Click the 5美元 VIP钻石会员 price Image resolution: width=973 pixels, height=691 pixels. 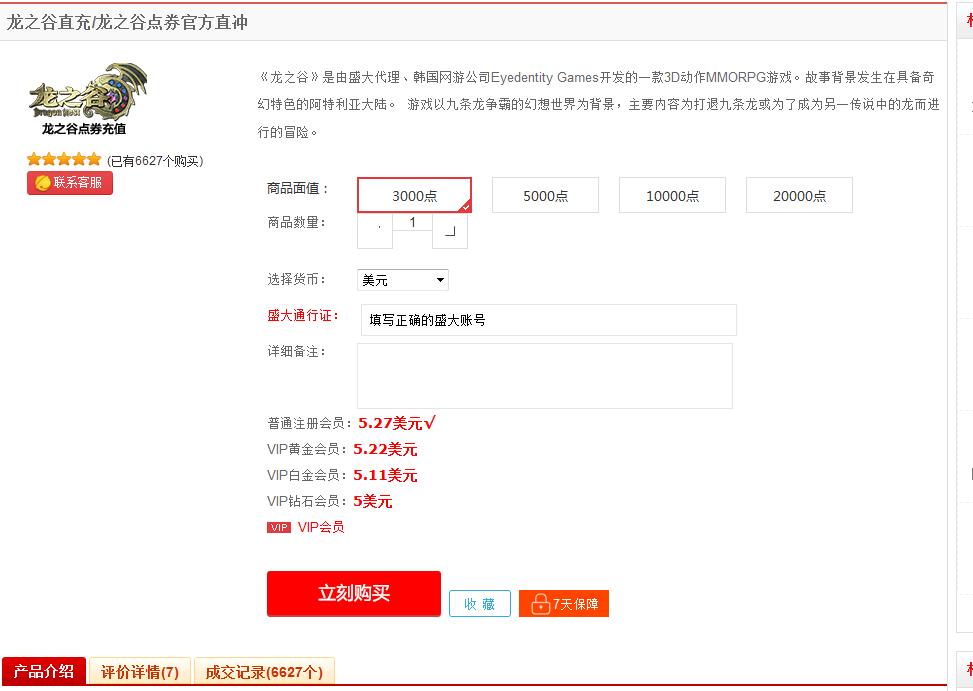[x=373, y=501]
